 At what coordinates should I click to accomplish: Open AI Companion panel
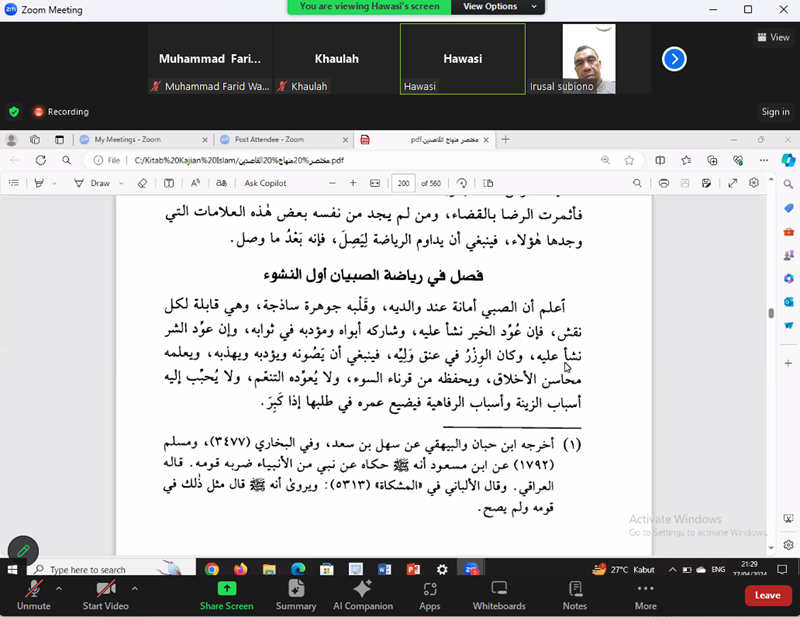363,595
